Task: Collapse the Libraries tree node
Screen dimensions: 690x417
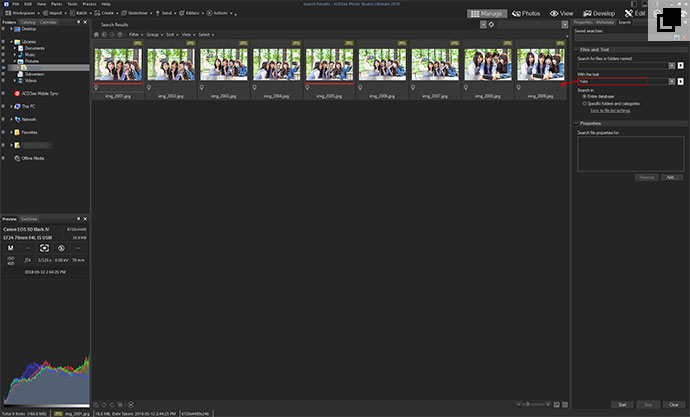Action: click(11, 42)
